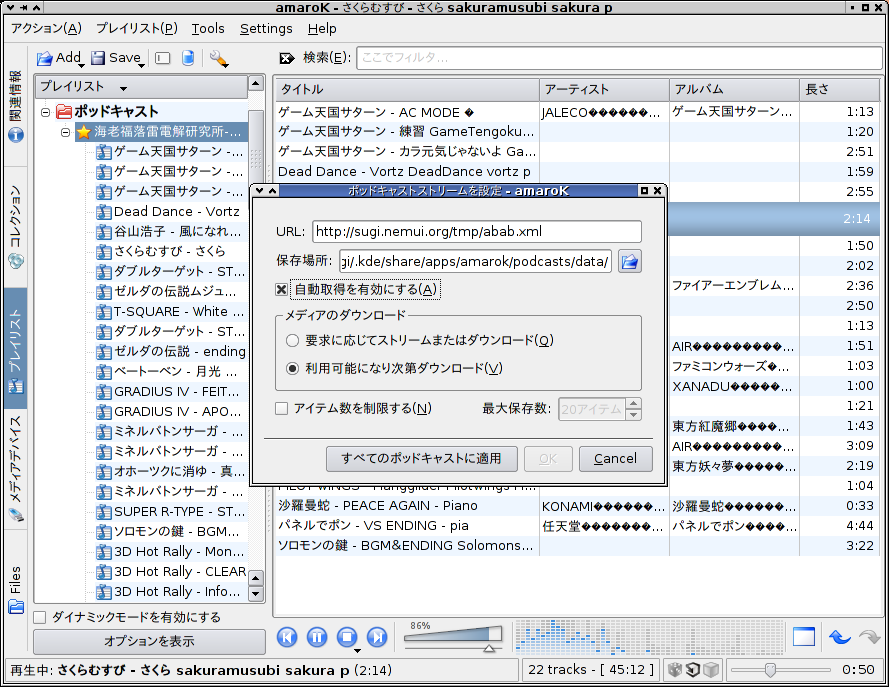889x687 pixels.
Task: Select 3D Hot Rally - CLEAR tree item
Action: click(180, 572)
